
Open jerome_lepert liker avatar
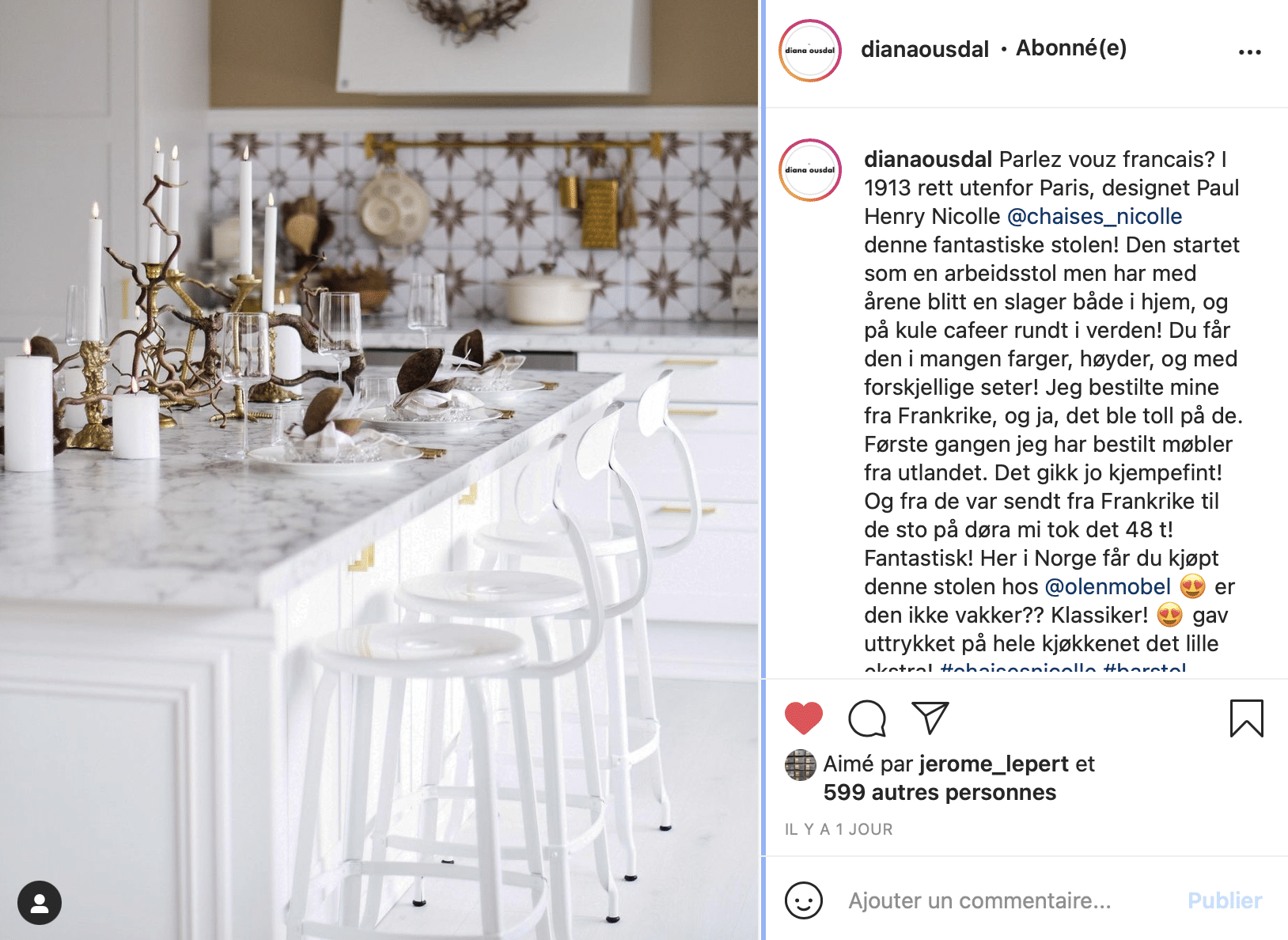point(800,765)
